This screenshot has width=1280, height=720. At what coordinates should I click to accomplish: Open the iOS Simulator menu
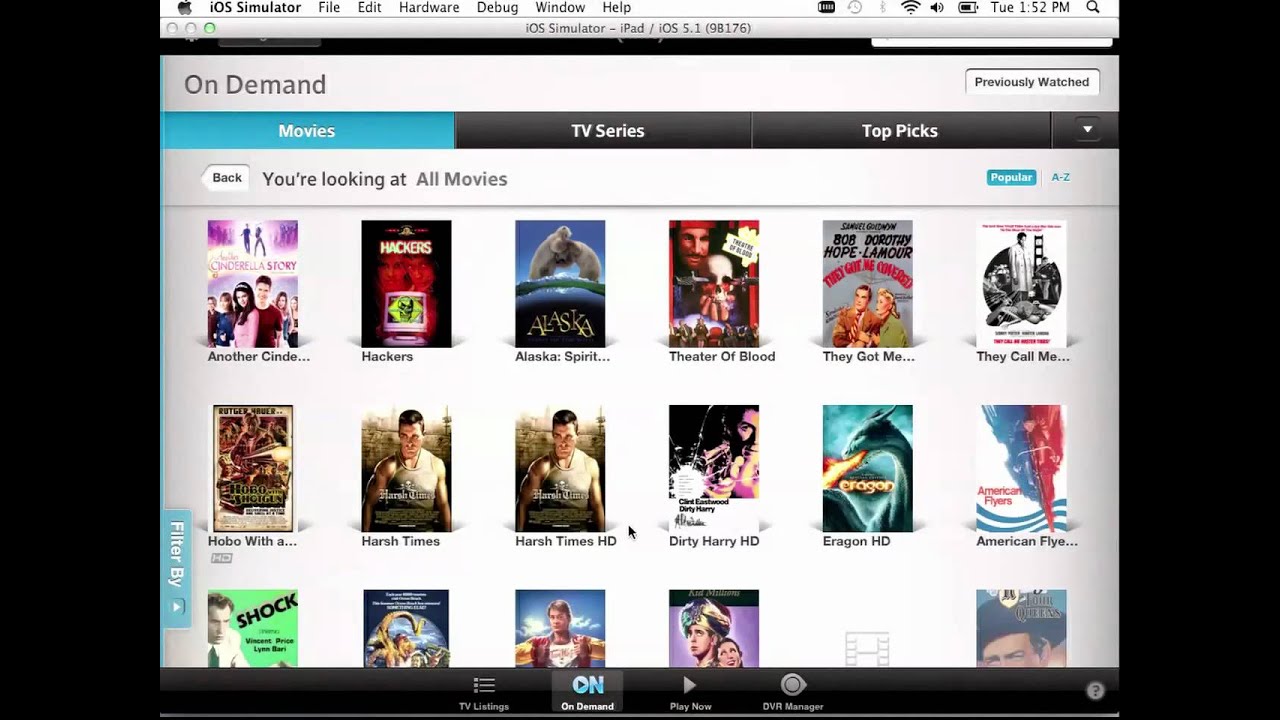(255, 8)
